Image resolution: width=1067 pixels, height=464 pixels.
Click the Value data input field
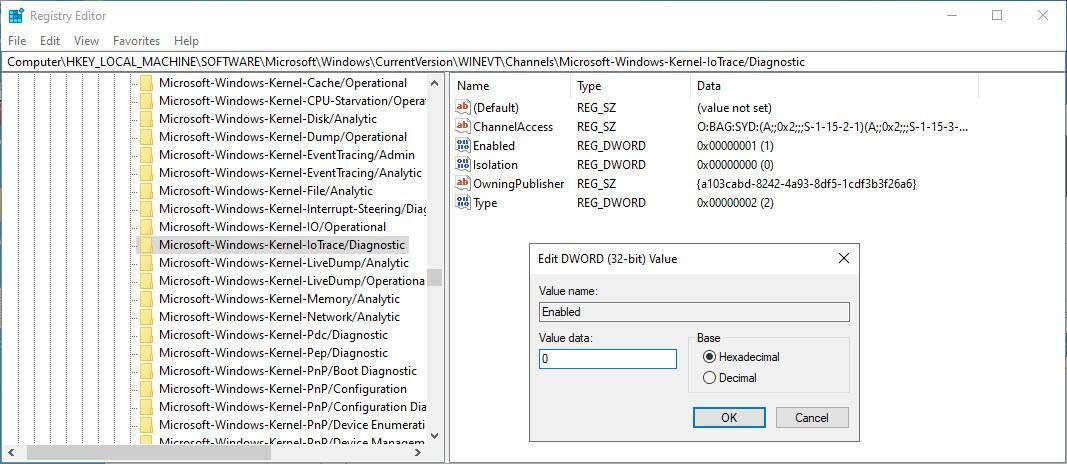point(607,359)
